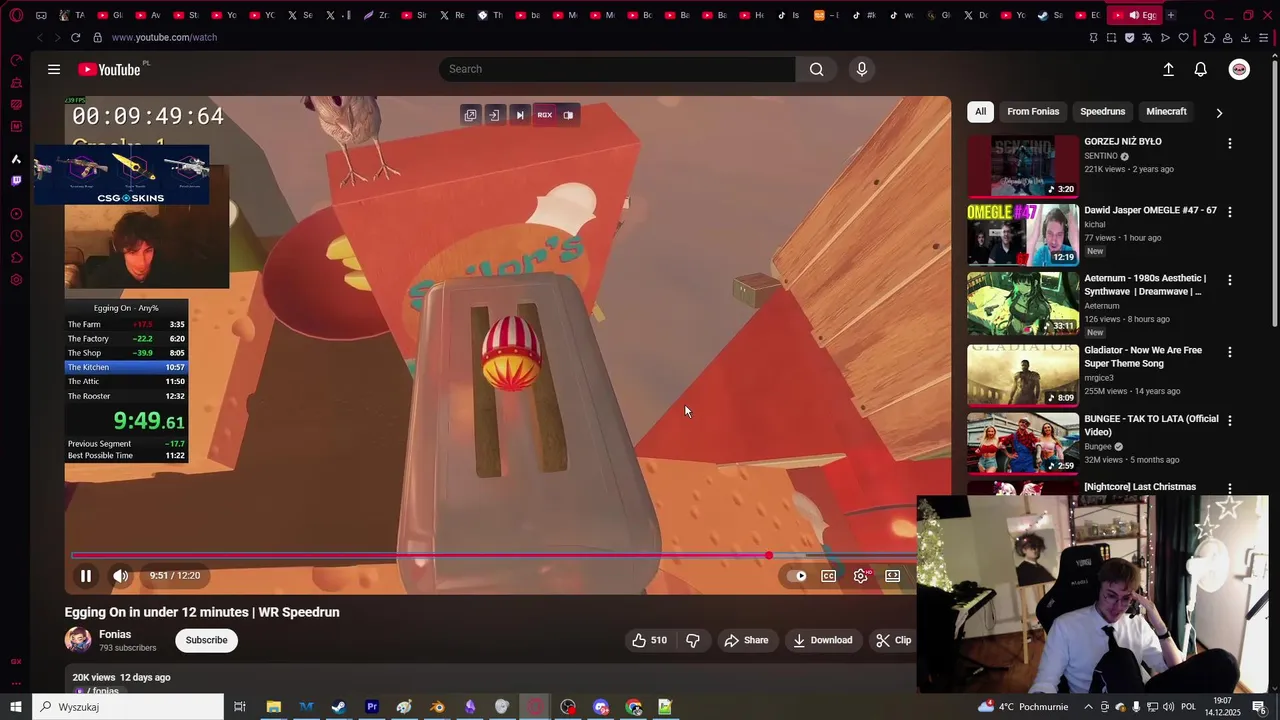Share the video
The height and width of the screenshot is (720, 1280).
point(746,640)
